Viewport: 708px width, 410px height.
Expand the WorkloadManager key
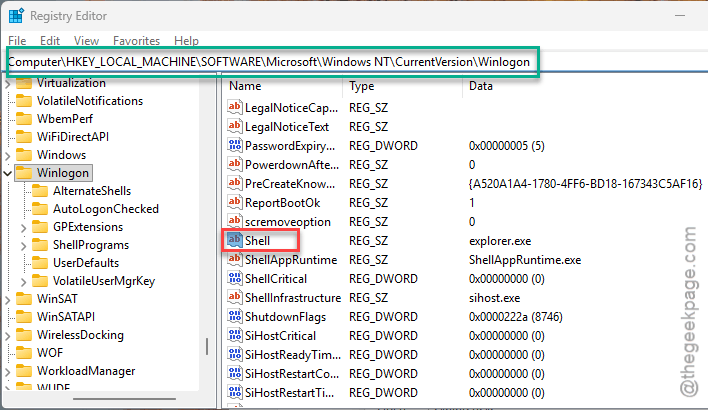tap(8, 372)
